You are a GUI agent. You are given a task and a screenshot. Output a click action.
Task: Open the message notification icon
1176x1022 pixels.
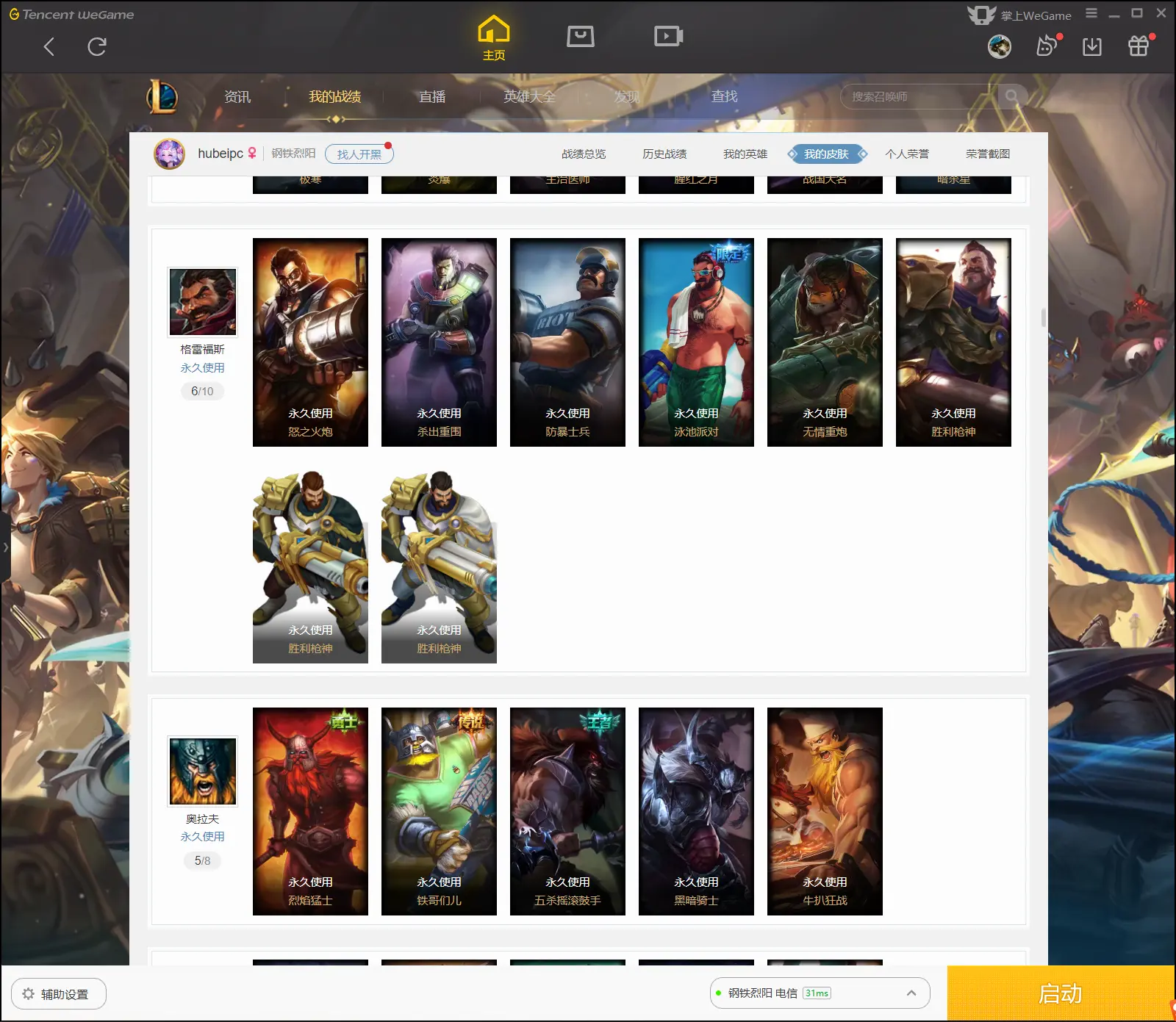tap(1047, 46)
